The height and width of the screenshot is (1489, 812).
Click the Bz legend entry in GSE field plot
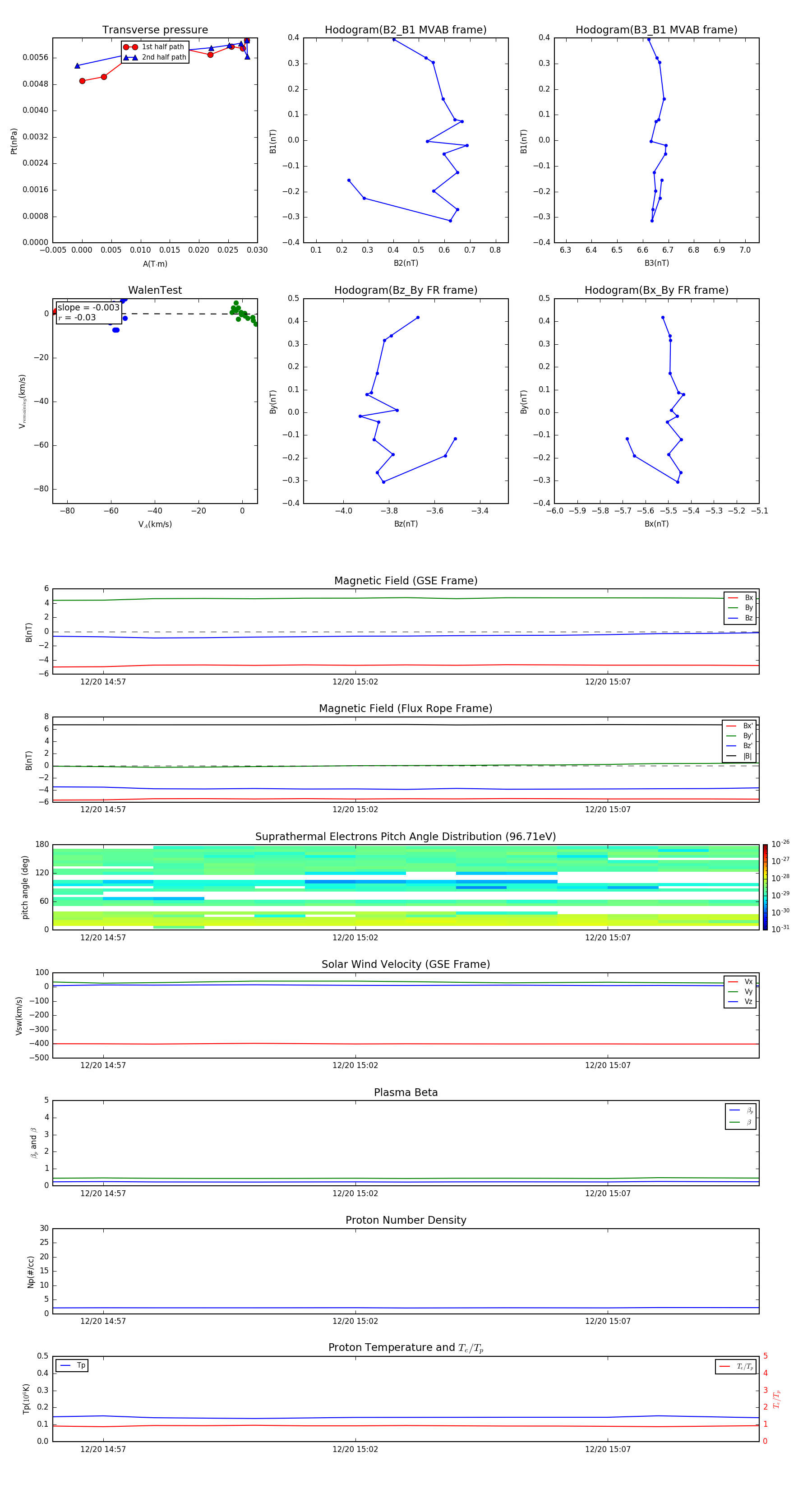point(740,618)
